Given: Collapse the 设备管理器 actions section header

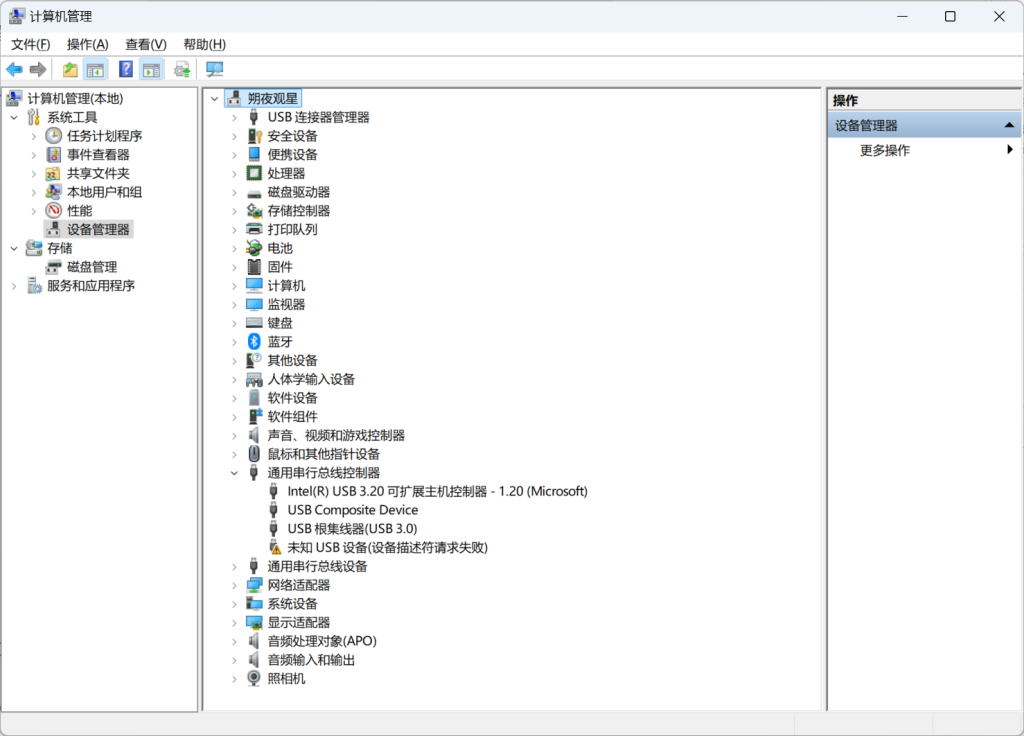Looking at the screenshot, I should pyautogui.click(x=1009, y=125).
